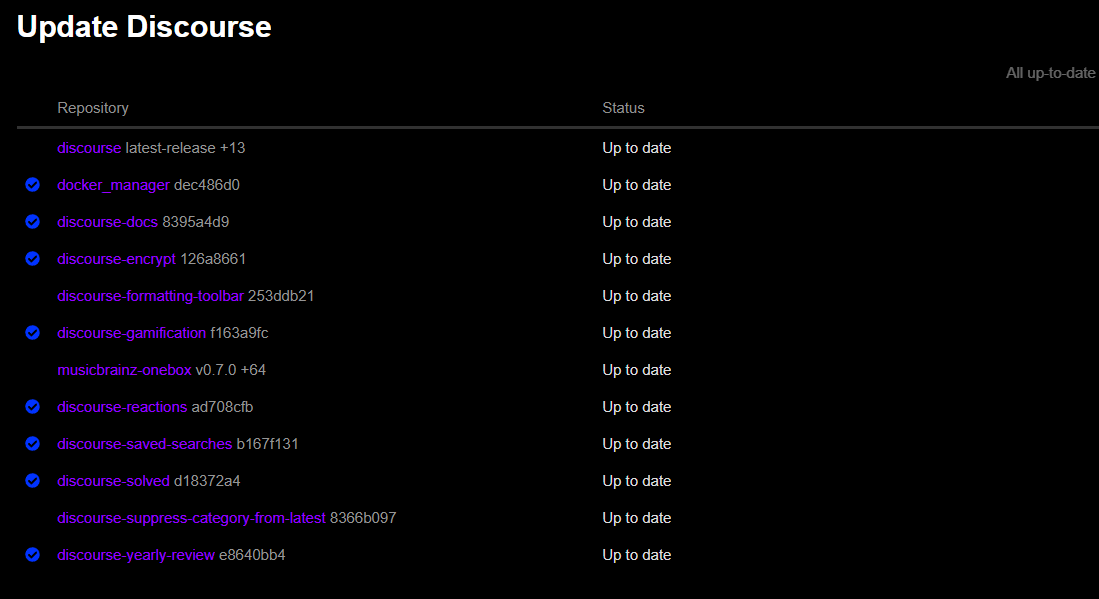This screenshot has height=599, width=1099.
Task: Click commit hash f163a9fc
Action: point(239,333)
